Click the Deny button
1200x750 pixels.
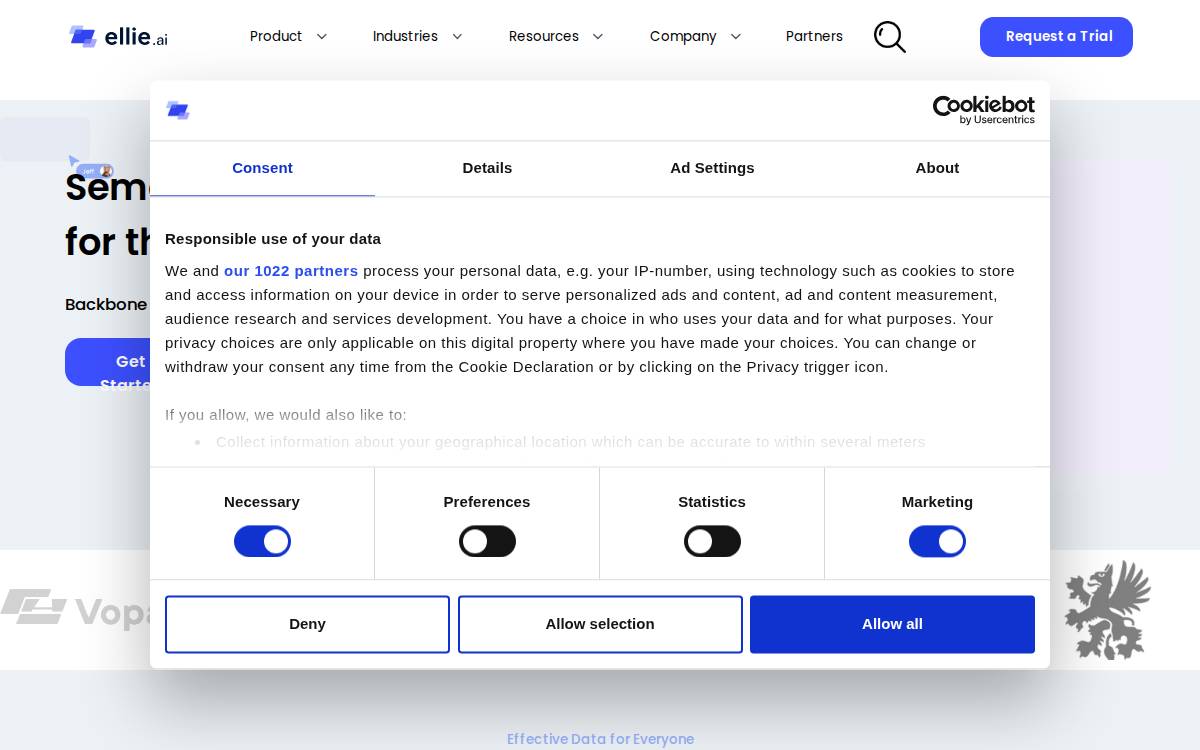tap(307, 624)
